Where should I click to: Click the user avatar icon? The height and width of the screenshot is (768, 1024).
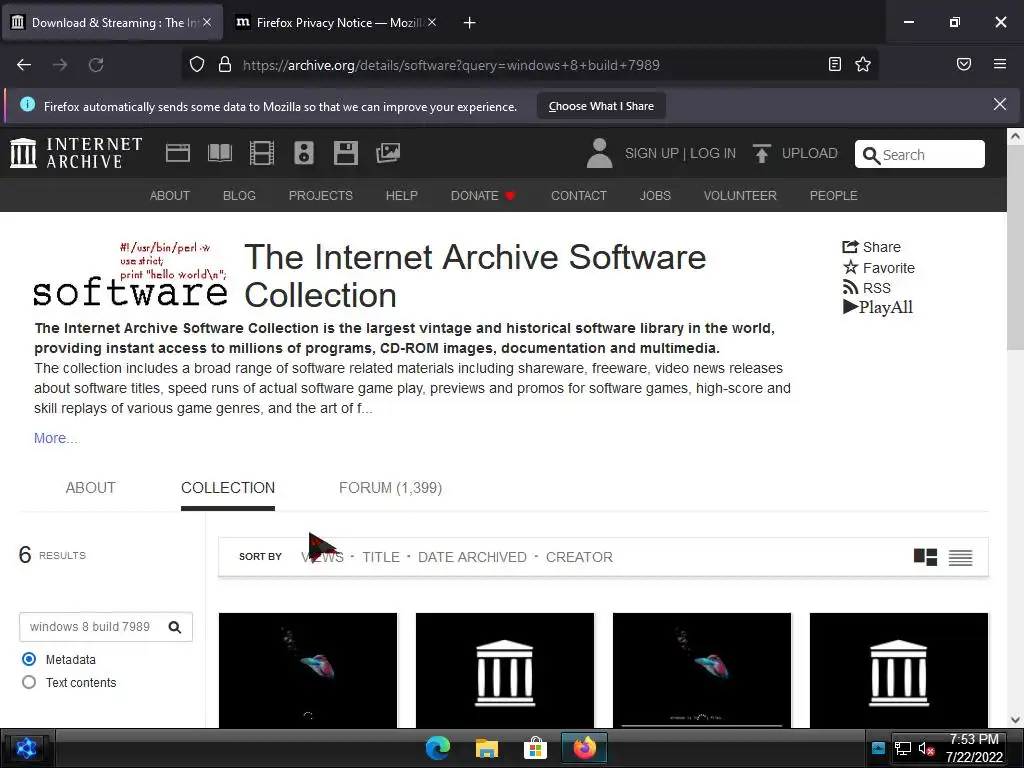point(599,153)
